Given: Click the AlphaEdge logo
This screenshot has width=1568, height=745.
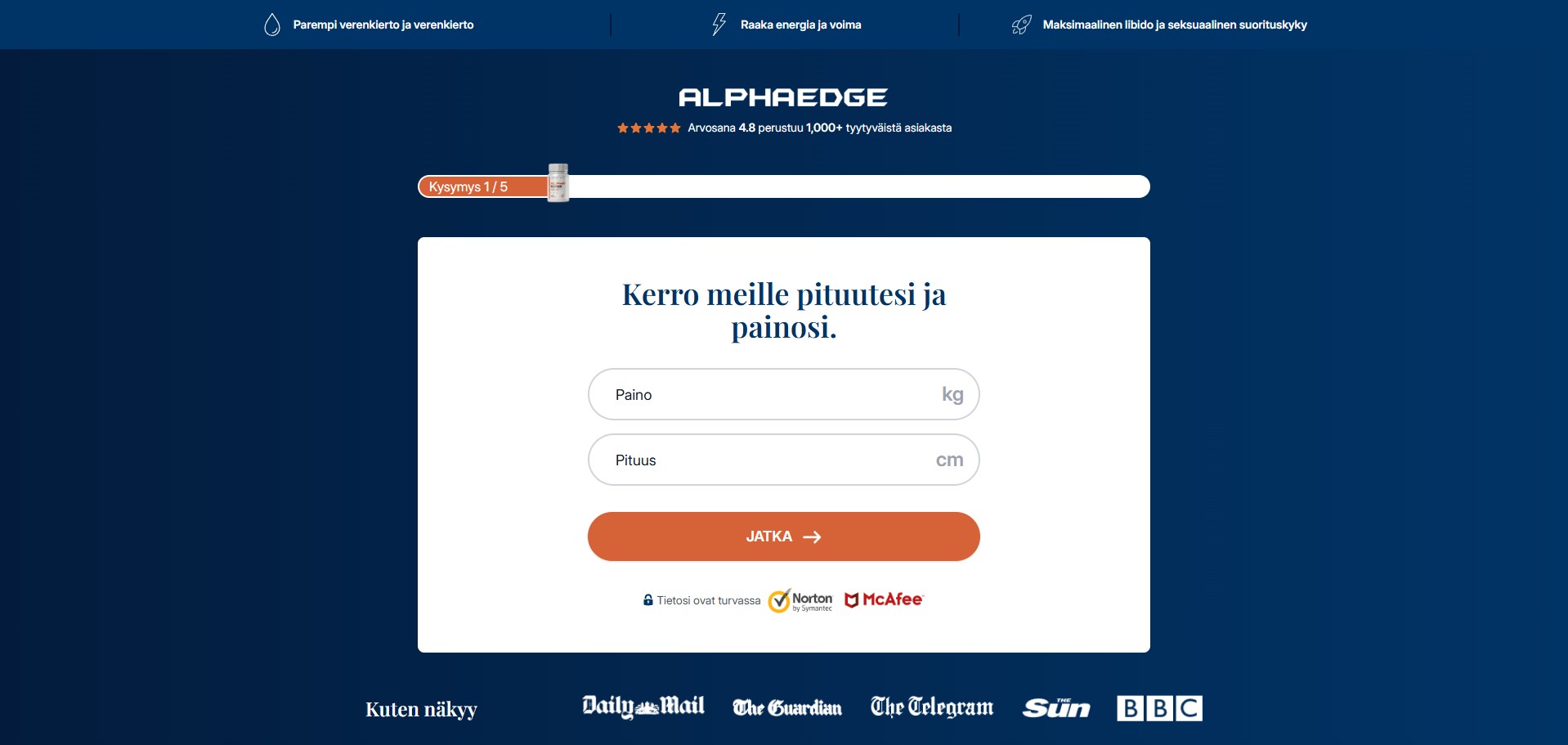Looking at the screenshot, I should (x=783, y=98).
